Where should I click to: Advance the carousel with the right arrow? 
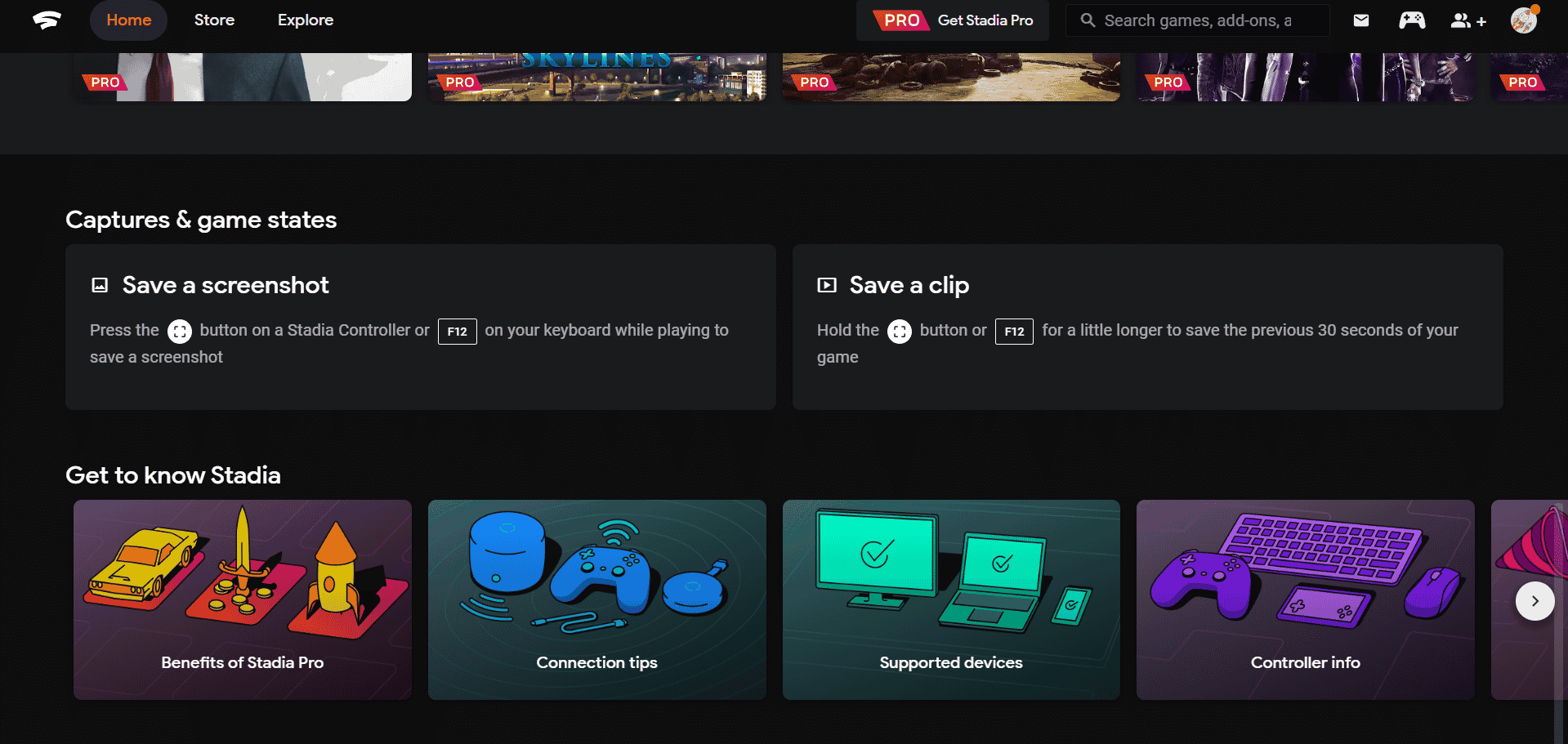pyautogui.click(x=1534, y=600)
